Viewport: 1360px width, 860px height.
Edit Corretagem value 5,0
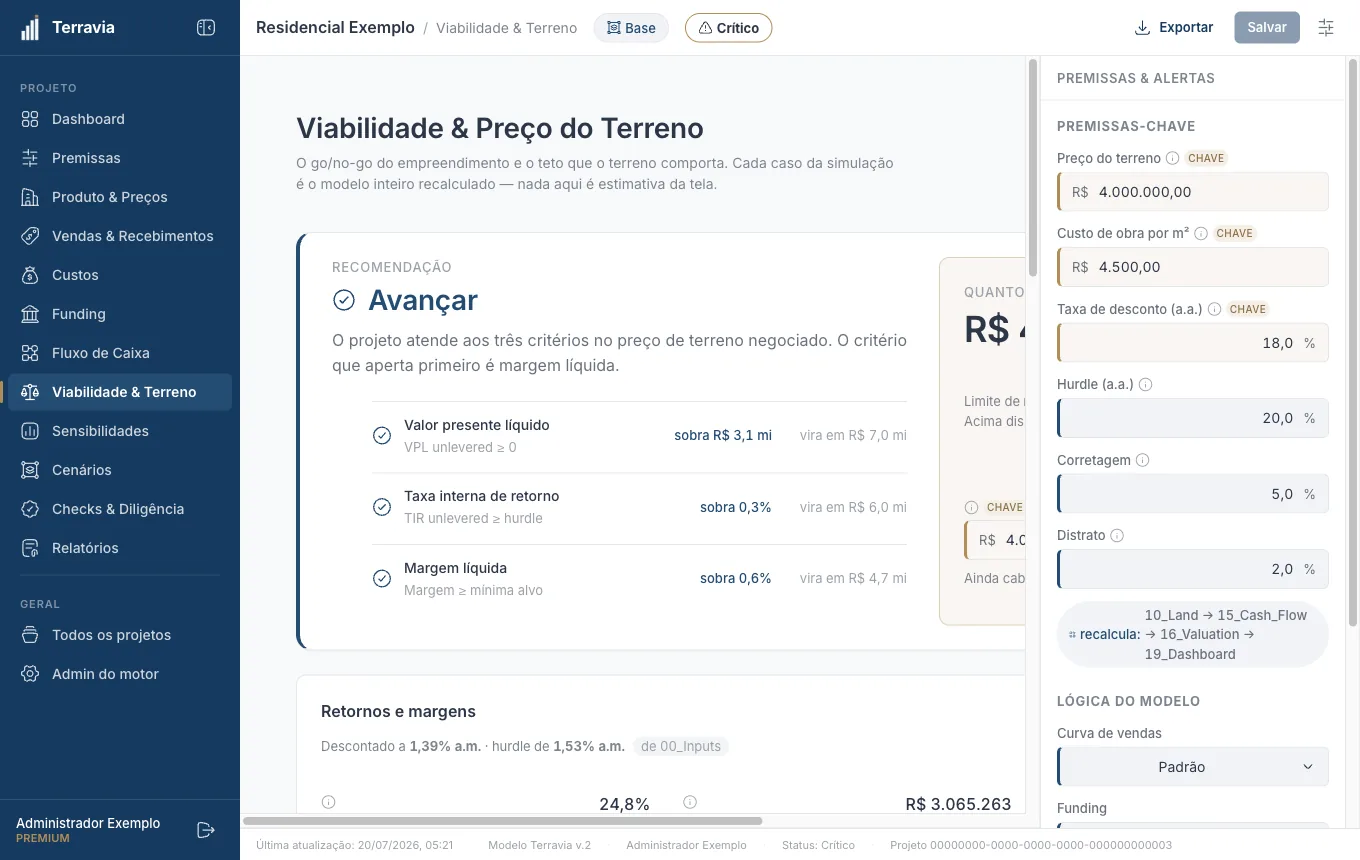pyautogui.click(x=1193, y=494)
